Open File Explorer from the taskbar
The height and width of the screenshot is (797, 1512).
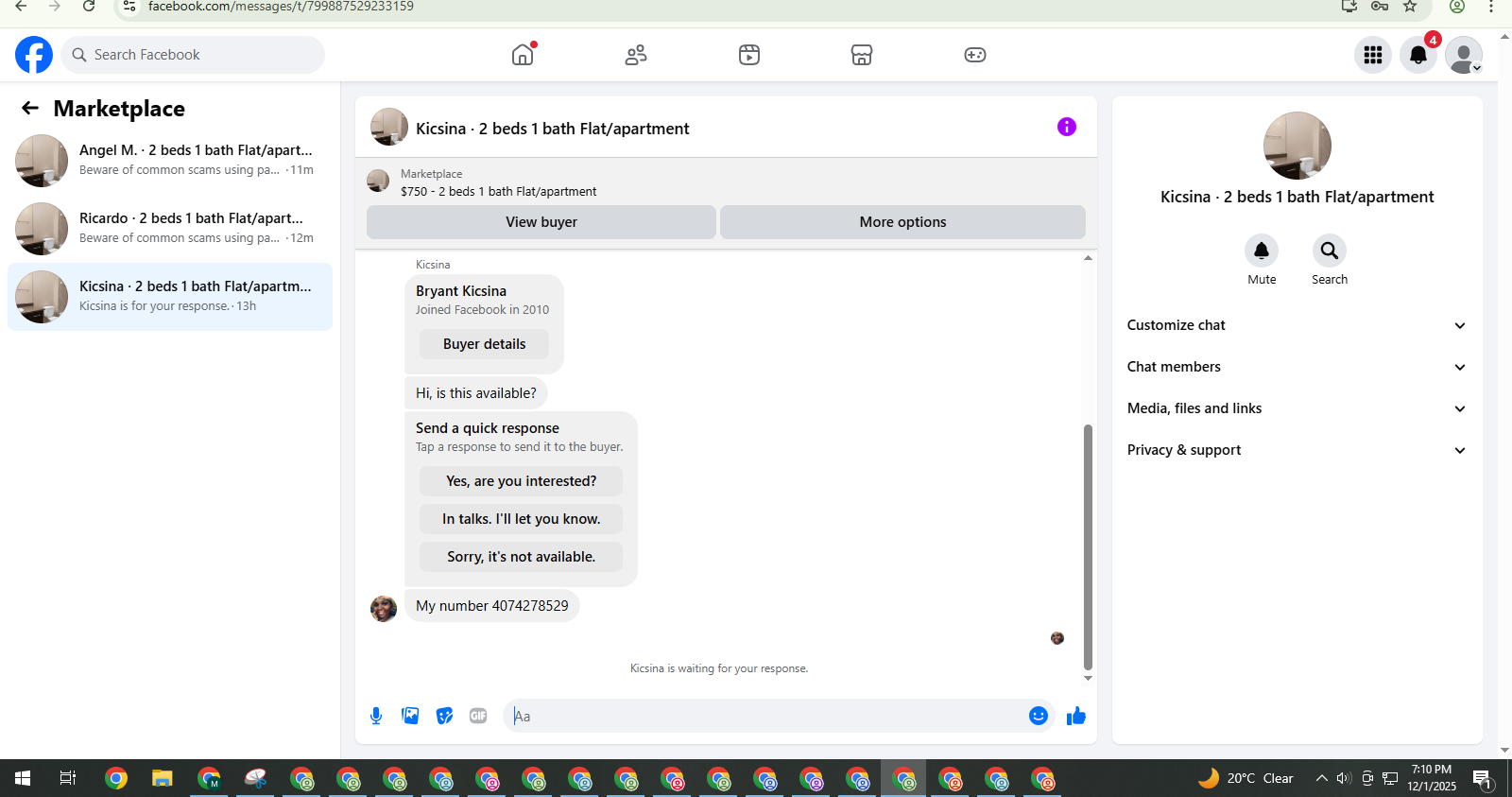click(163, 778)
